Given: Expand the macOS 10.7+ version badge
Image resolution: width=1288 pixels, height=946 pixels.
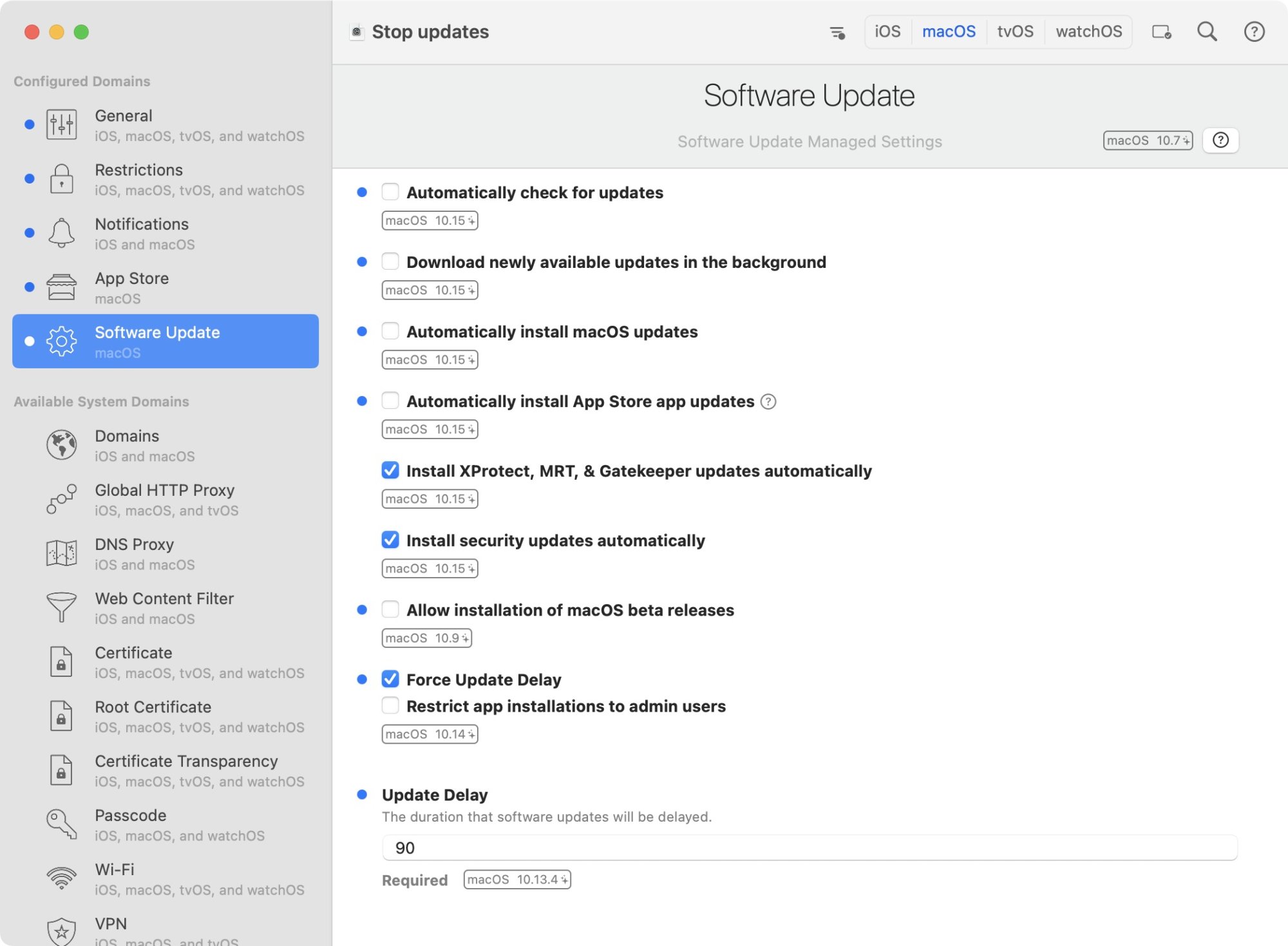Looking at the screenshot, I should click(x=1147, y=140).
